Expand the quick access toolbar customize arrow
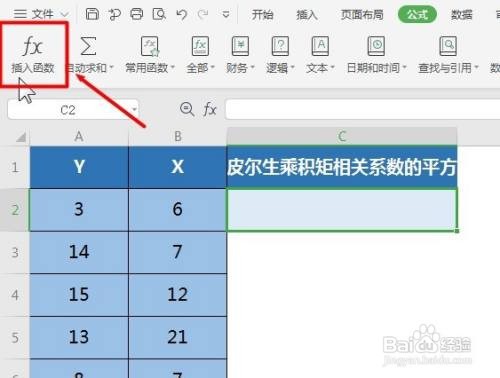This screenshot has height=378, width=500. click(x=226, y=14)
